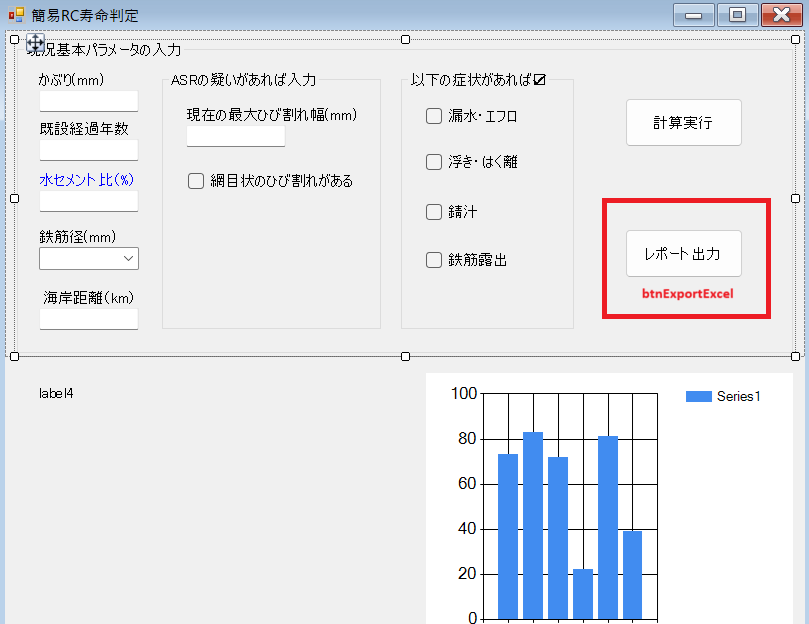The image size is (809, 624).
Task: Click the 現在の最大ひび割れ幅(mm) field
Action: [x=236, y=136]
